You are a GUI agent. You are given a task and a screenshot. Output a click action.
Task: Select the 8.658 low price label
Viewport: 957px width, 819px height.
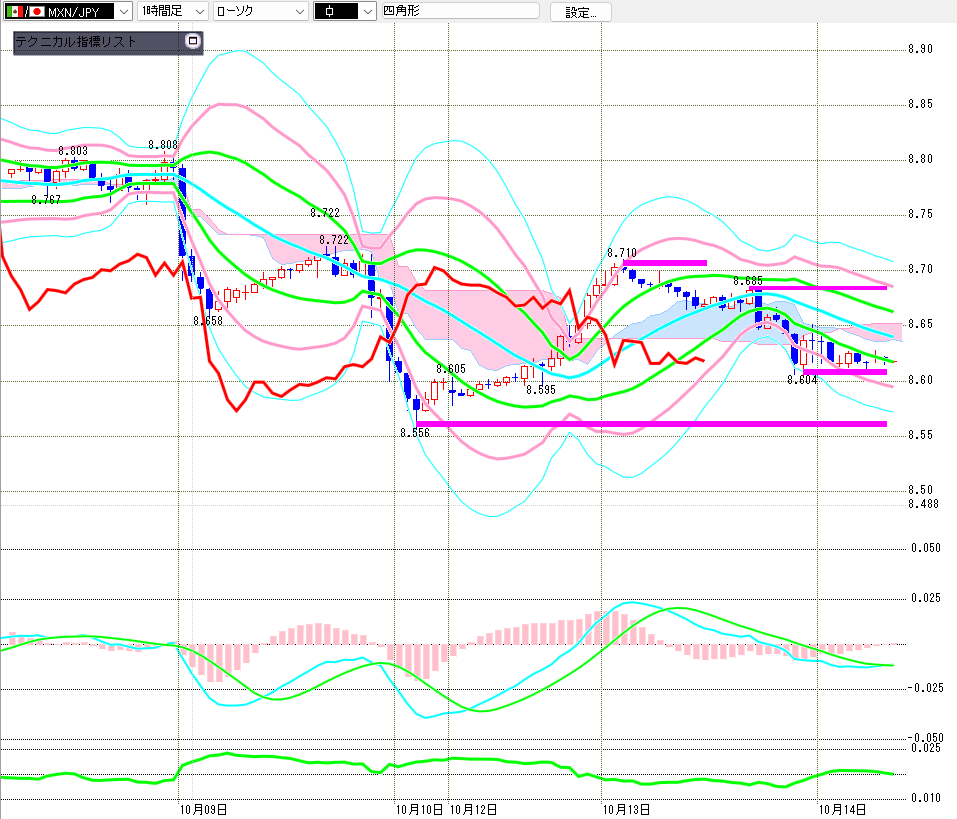click(x=208, y=320)
